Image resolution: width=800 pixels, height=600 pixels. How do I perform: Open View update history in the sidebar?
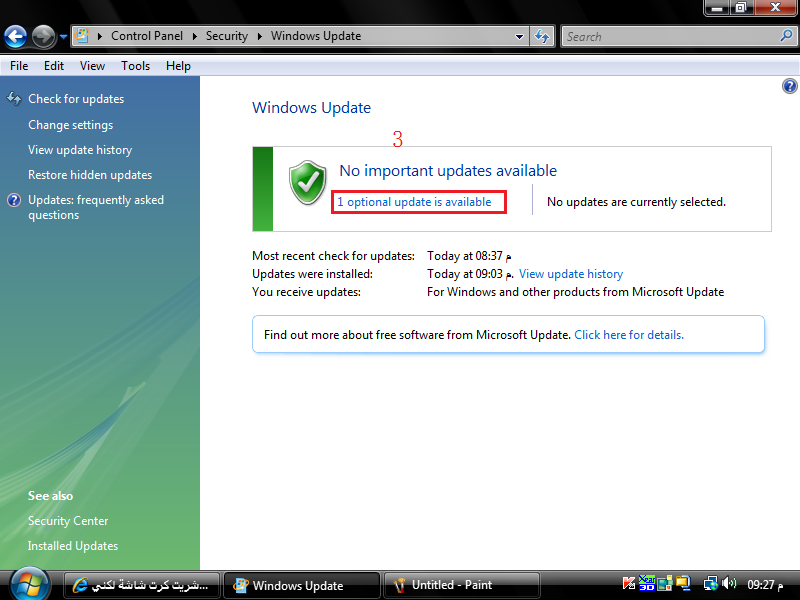point(80,150)
